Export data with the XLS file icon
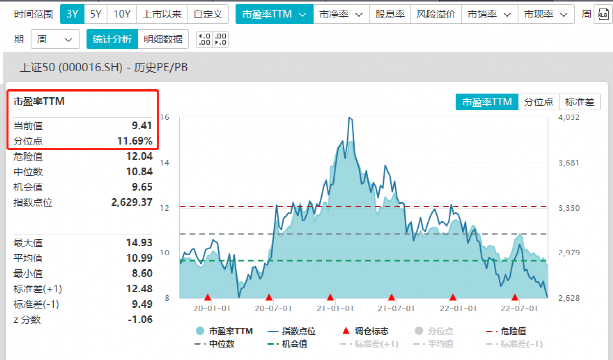Viewport: 613px width, 360px height. 602,15
